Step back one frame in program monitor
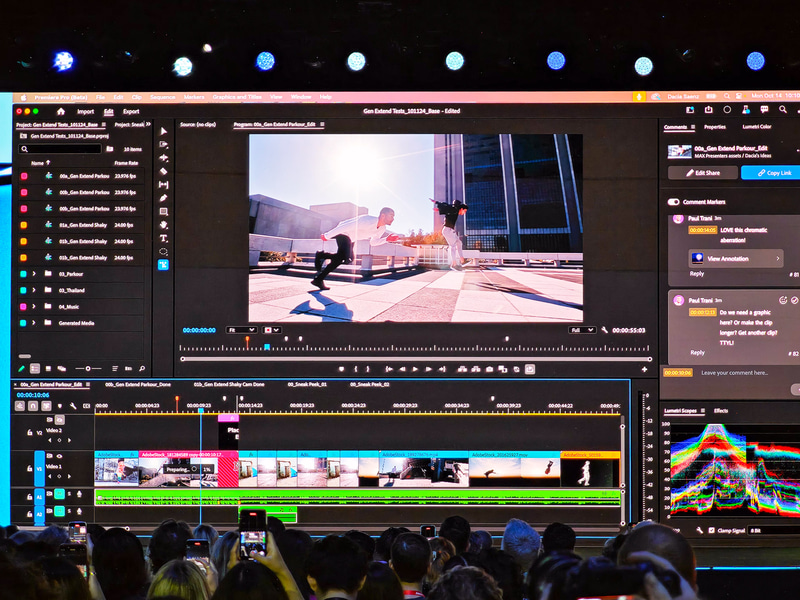This screenshot has height=600, width=800. pos(402,369)
